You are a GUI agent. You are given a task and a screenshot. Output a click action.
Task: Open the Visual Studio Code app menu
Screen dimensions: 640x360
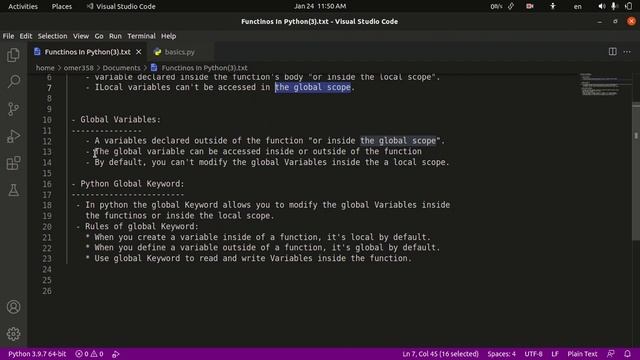121,6
